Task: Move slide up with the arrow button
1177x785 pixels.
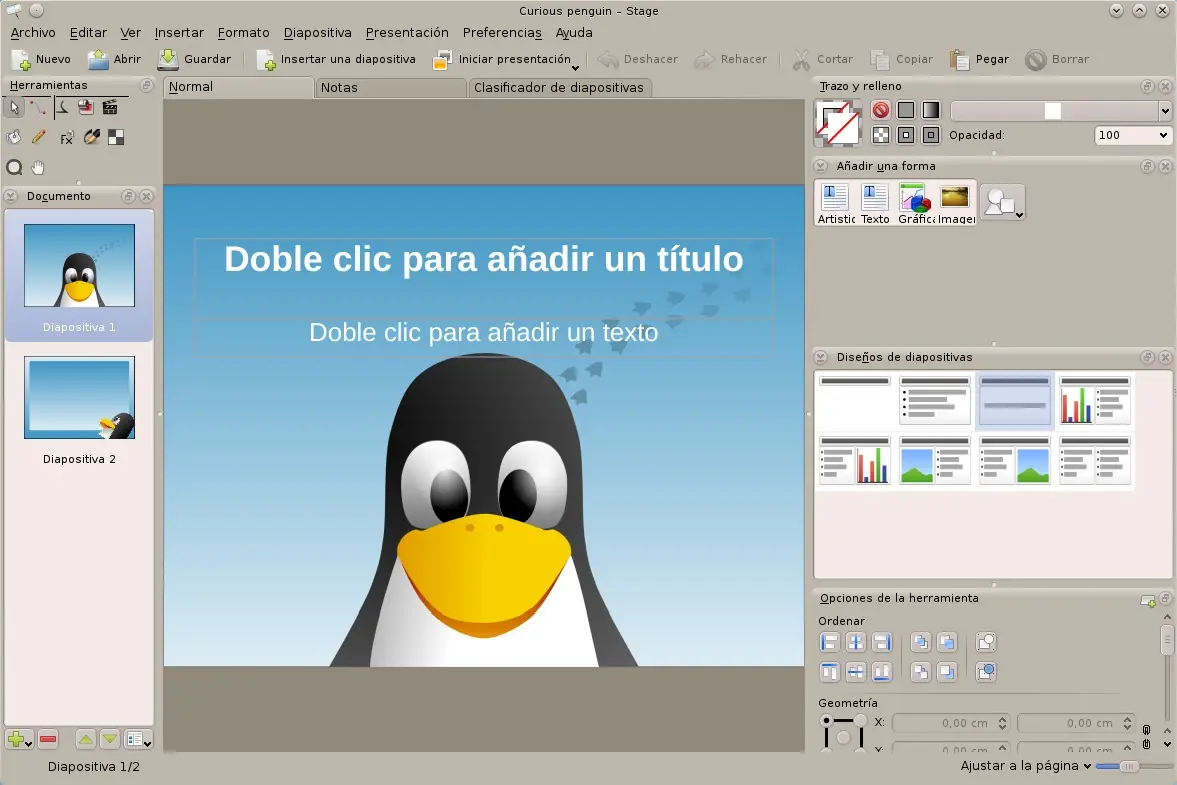Action: coord(86,740)
